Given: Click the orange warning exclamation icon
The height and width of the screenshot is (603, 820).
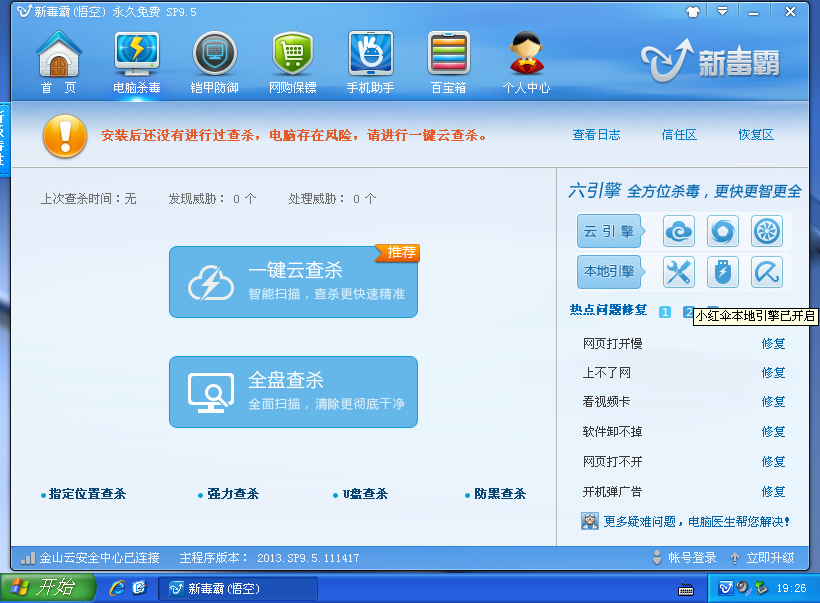Looking at the screenshot, I should pyautogui.click(x=65, y=136).
